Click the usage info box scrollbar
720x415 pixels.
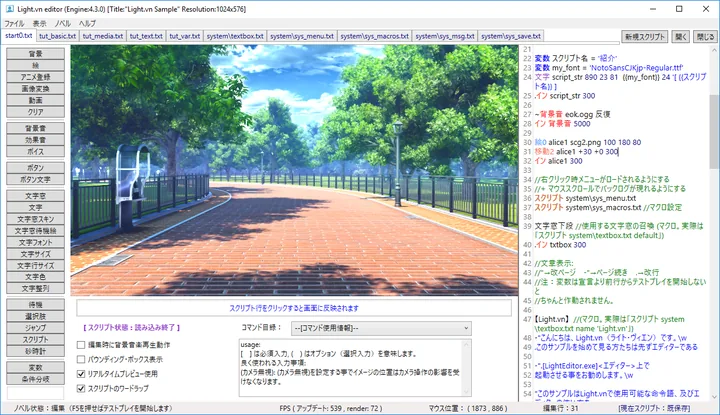466,368
